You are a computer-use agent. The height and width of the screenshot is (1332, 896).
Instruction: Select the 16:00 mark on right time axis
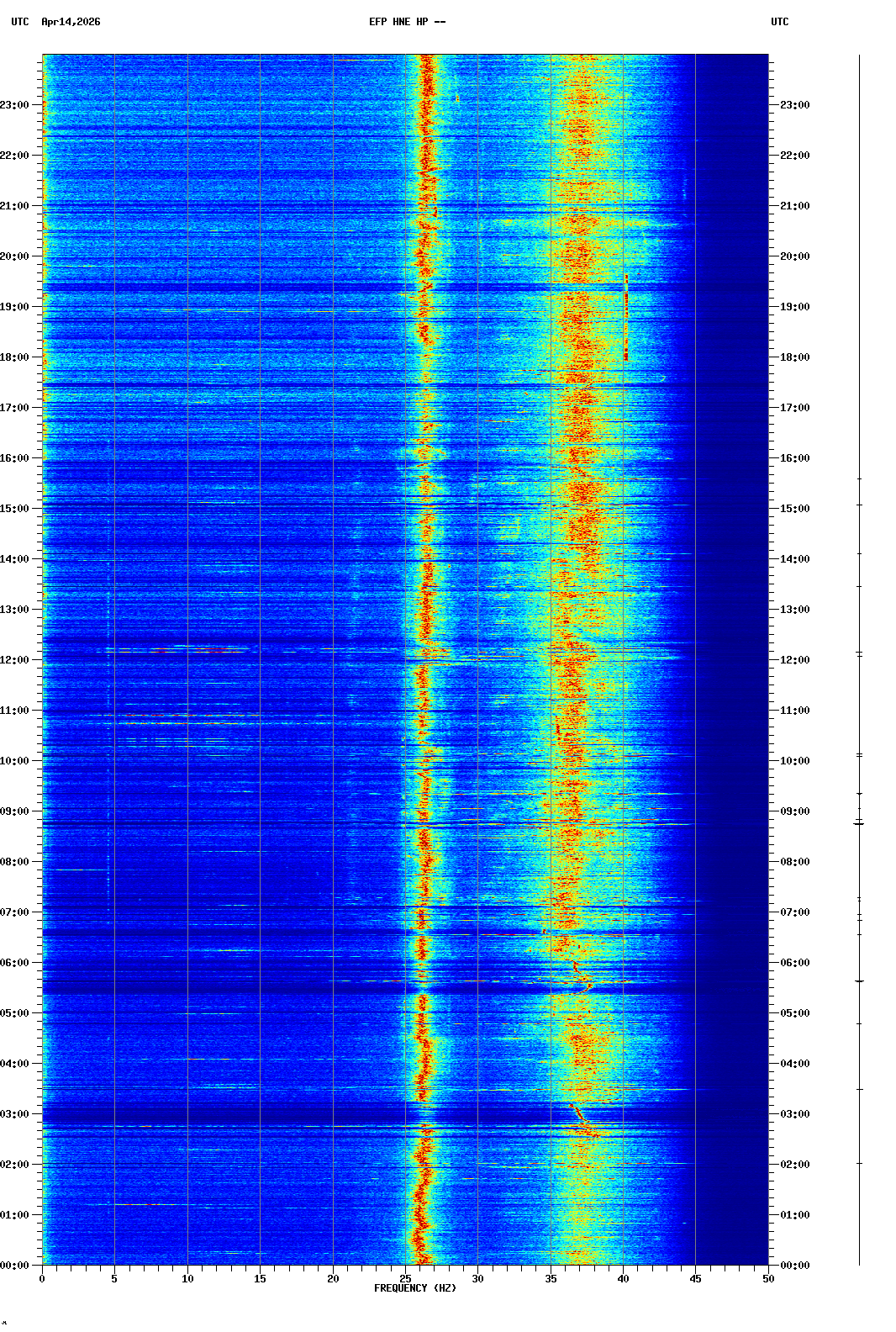click(794, 458)
